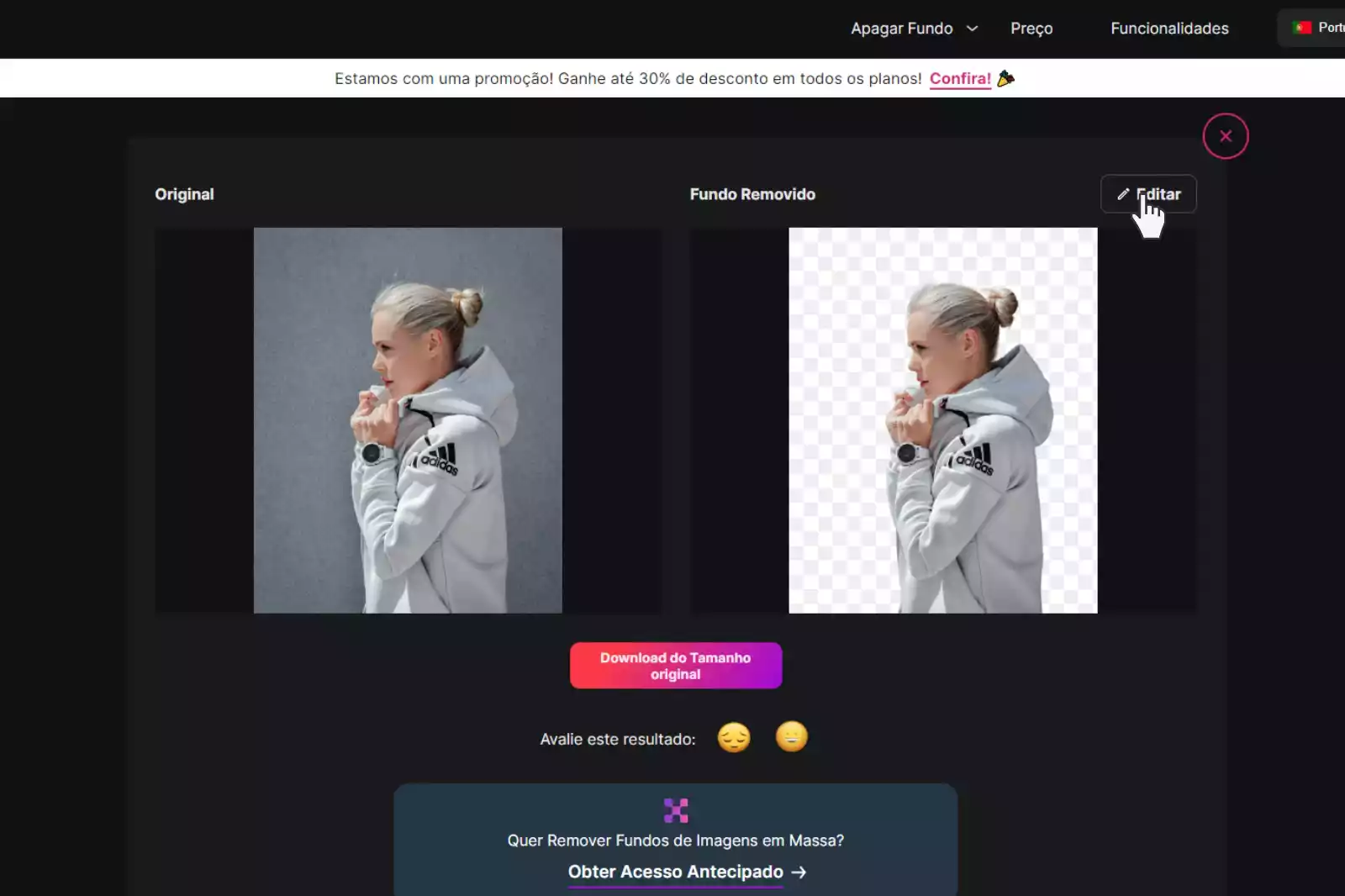The width and height of the screenshot is (1345, 896).
Task: Click the party popper emoji in the promo banner
Action: click(1007, 78)
